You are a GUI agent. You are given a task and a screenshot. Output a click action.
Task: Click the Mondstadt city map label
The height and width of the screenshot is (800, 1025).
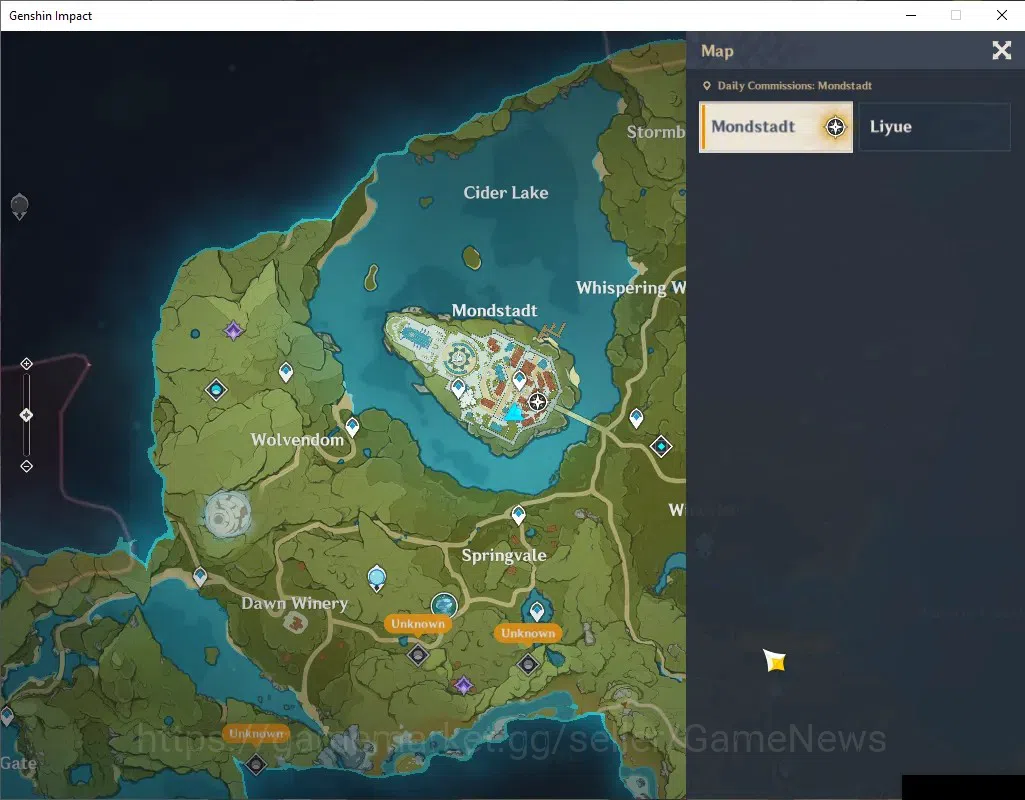click(494, 310)
